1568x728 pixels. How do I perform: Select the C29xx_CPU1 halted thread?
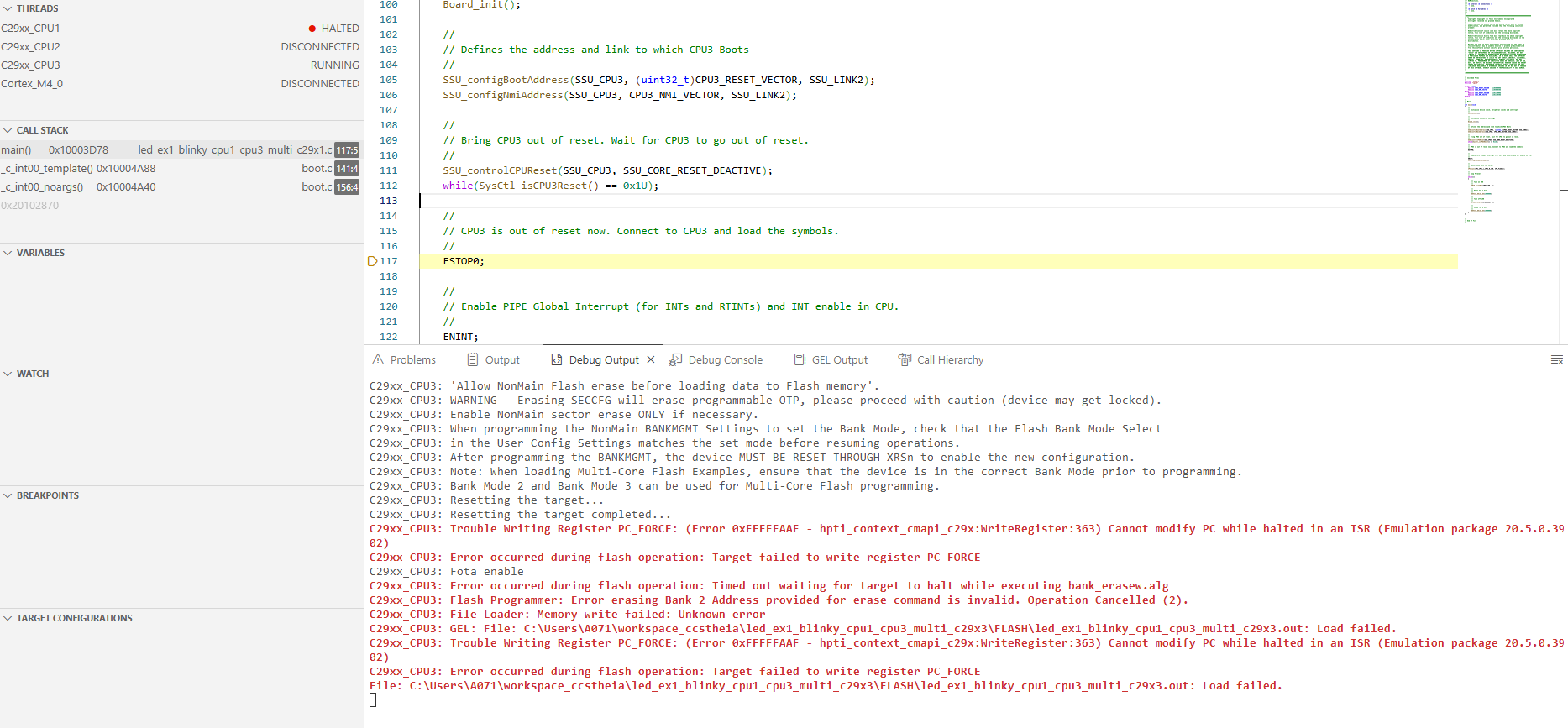click(x=181, y=28)
